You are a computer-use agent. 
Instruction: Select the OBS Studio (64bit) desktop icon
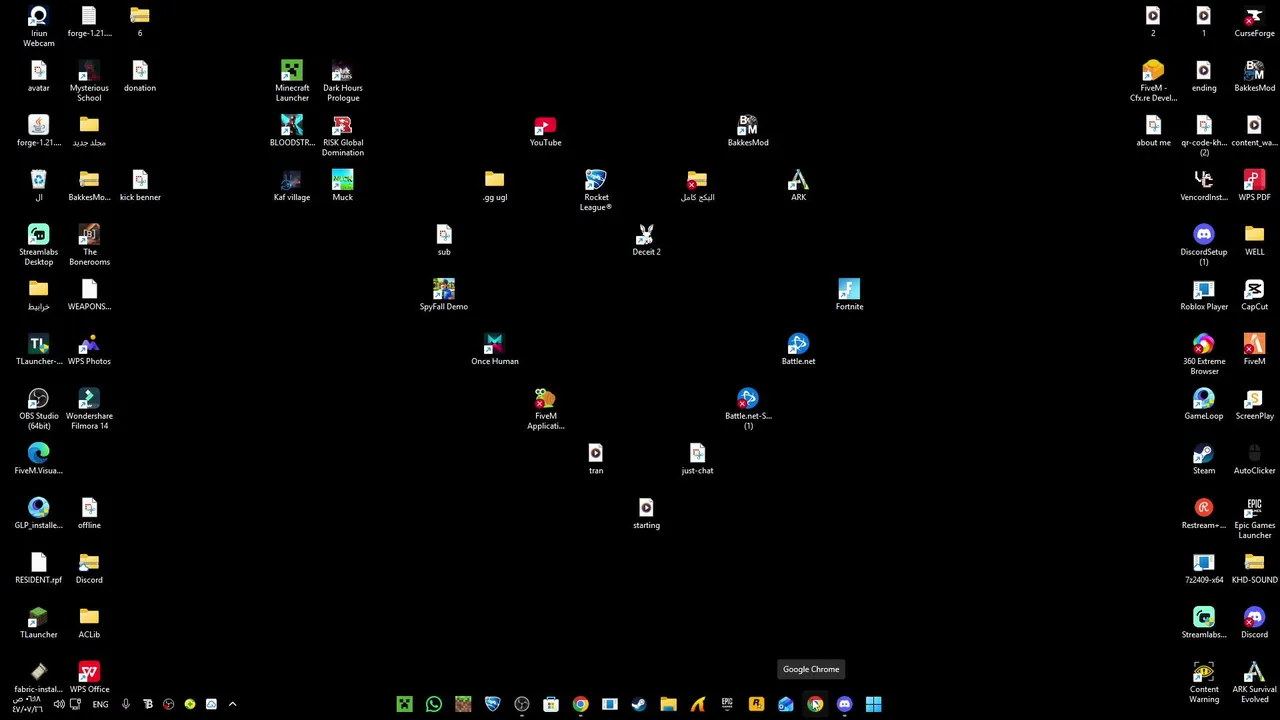(38, 410)
